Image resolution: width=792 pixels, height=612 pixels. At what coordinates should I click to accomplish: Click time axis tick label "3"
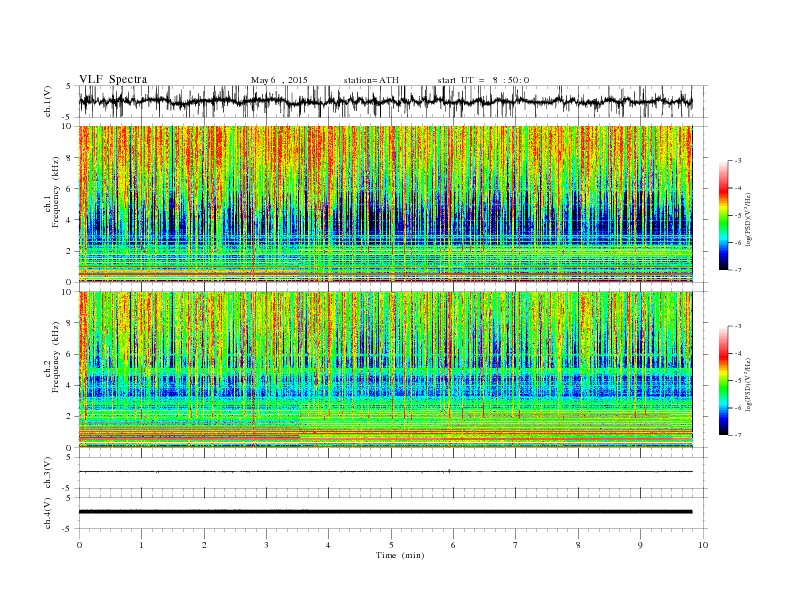(x=266, y=545)
